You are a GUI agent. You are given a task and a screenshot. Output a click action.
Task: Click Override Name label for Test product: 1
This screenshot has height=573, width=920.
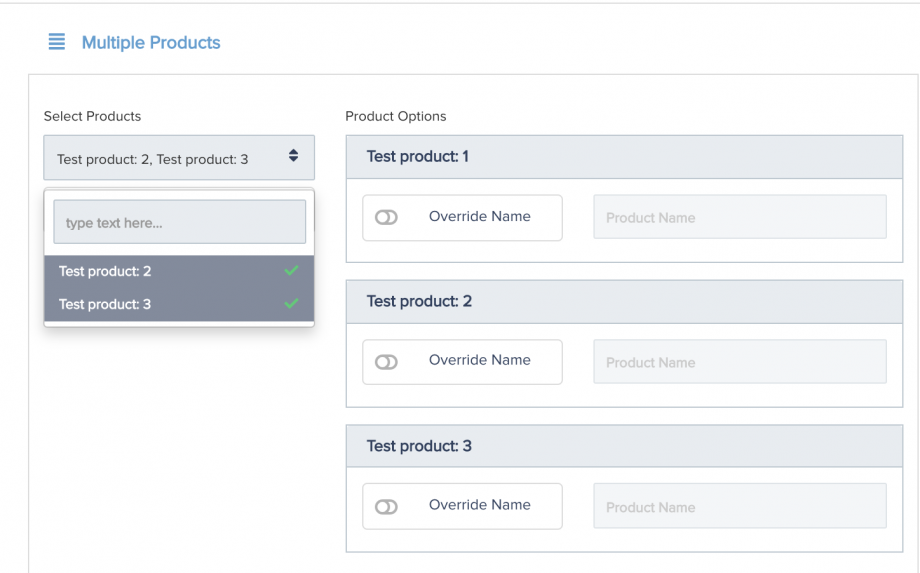click(x=479, y=216)
